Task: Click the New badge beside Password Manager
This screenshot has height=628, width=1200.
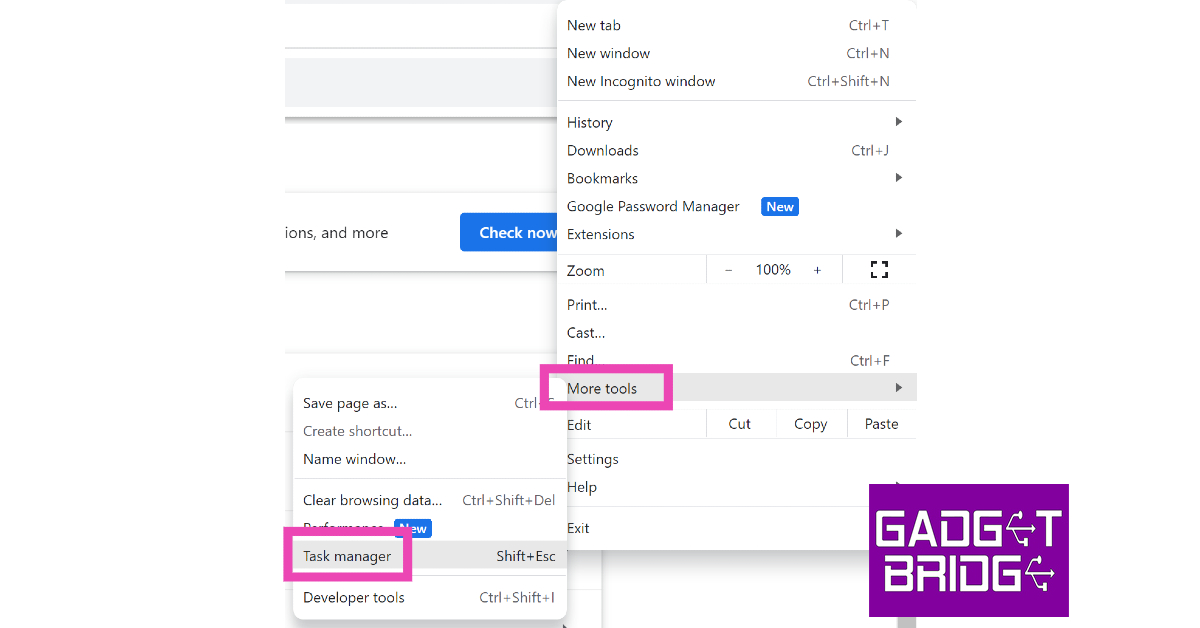Action: pyautogui.click(x=780, y=207)
